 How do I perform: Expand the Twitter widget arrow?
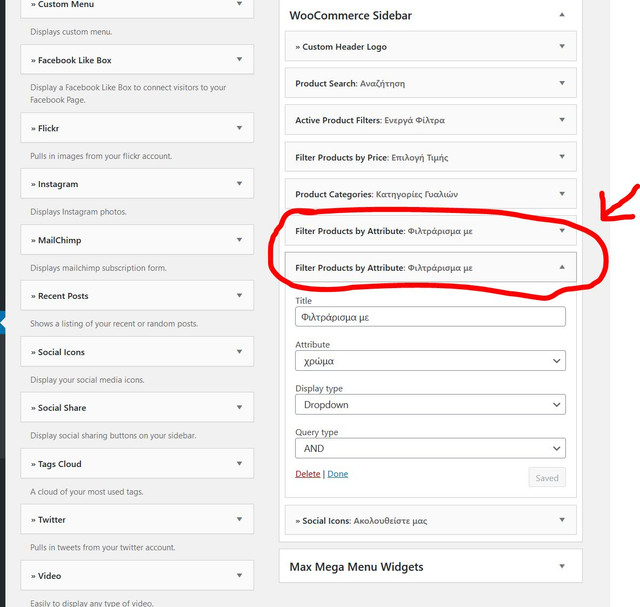pyautogui.click(x=239, y=519)
